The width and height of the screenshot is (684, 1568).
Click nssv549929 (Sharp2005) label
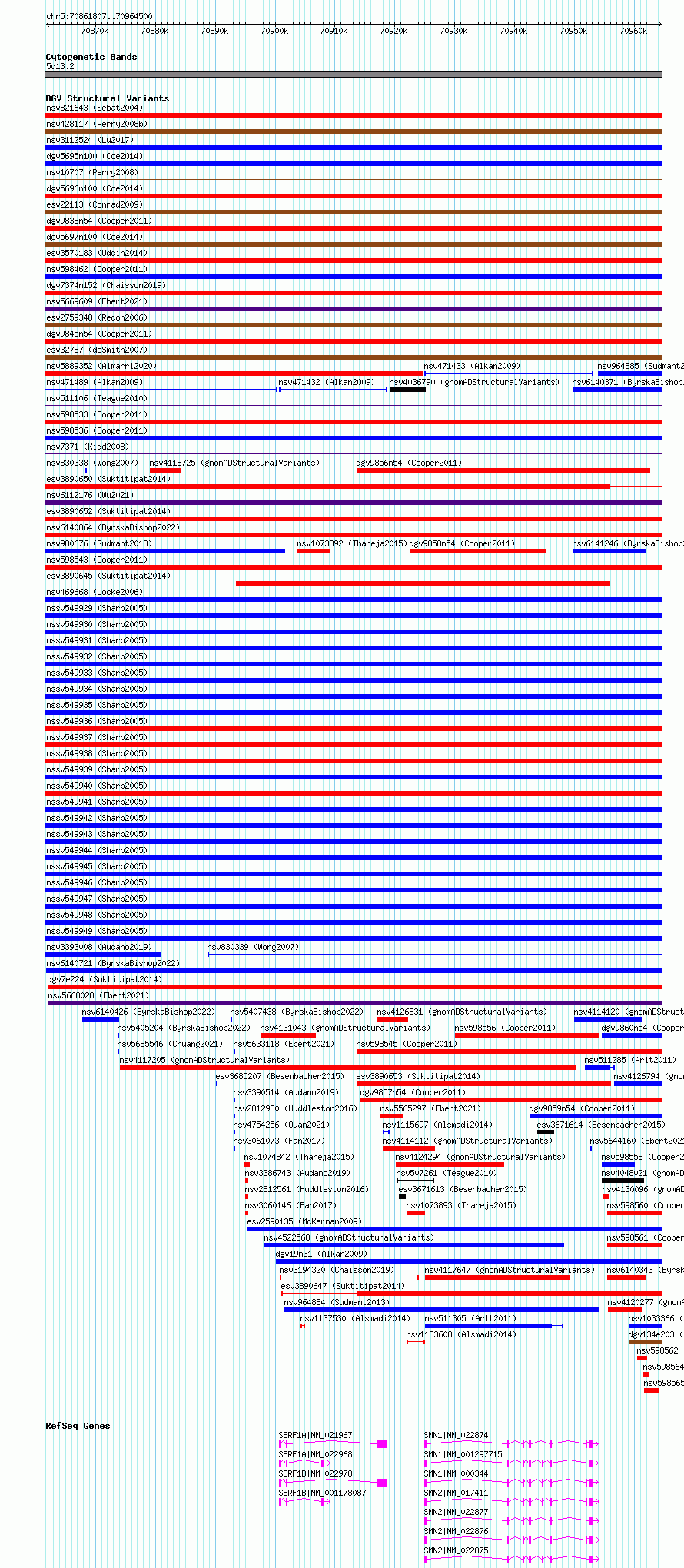click(97, 608)
